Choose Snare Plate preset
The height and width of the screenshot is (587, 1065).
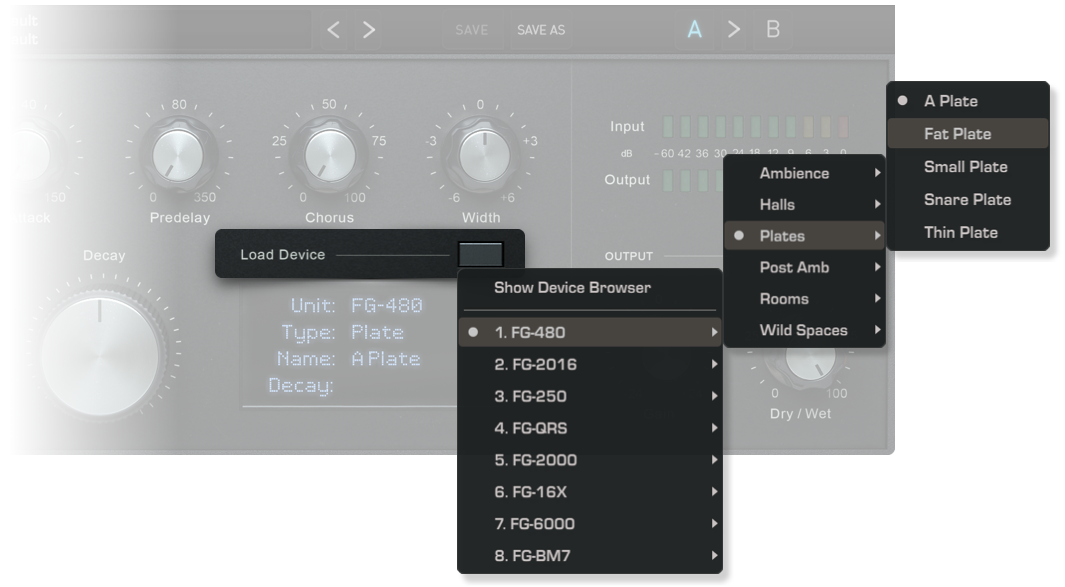coord(968,199)
